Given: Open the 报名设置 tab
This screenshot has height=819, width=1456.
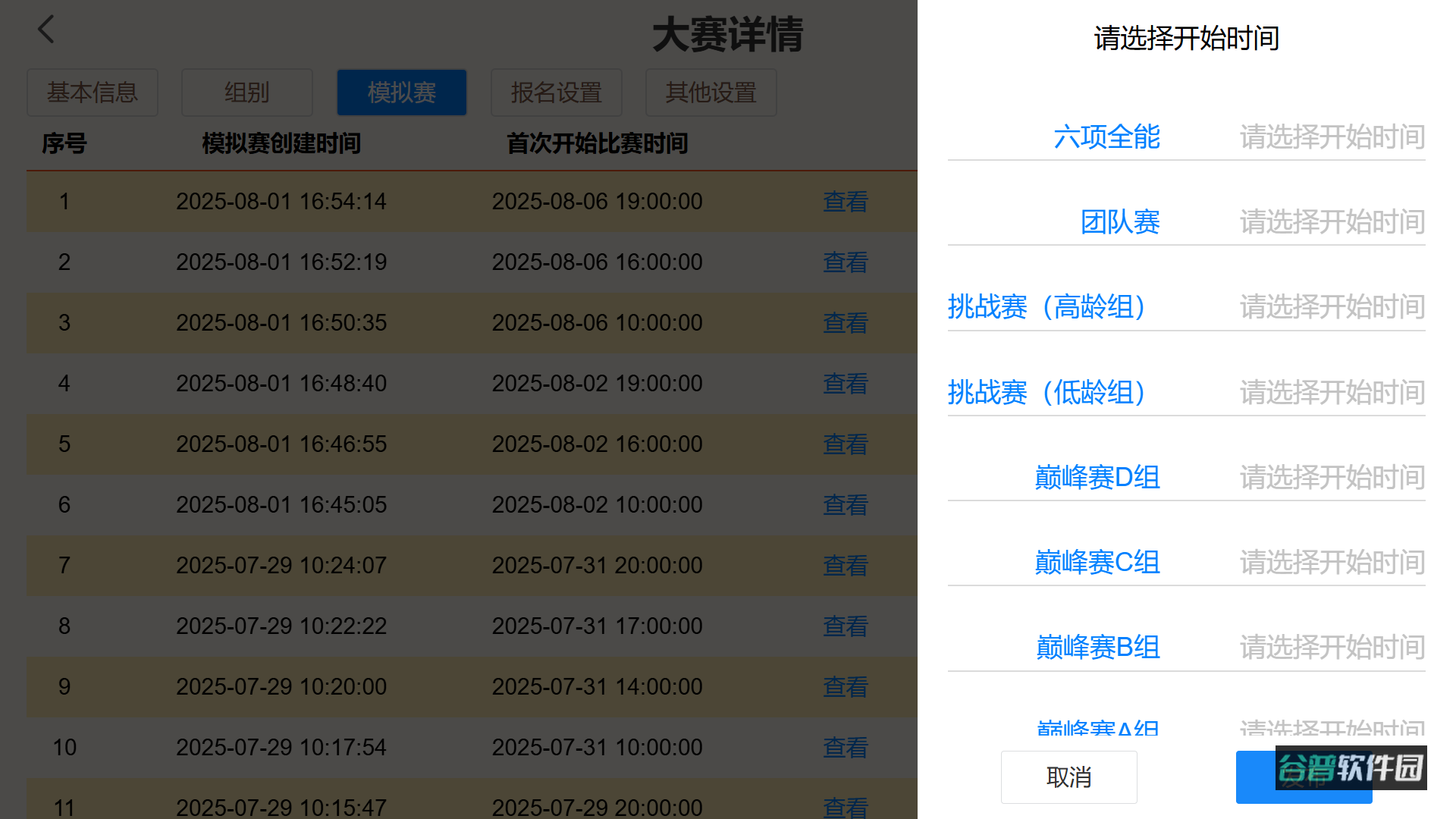Looking at the screenshot, I should (x=557, y=93).
